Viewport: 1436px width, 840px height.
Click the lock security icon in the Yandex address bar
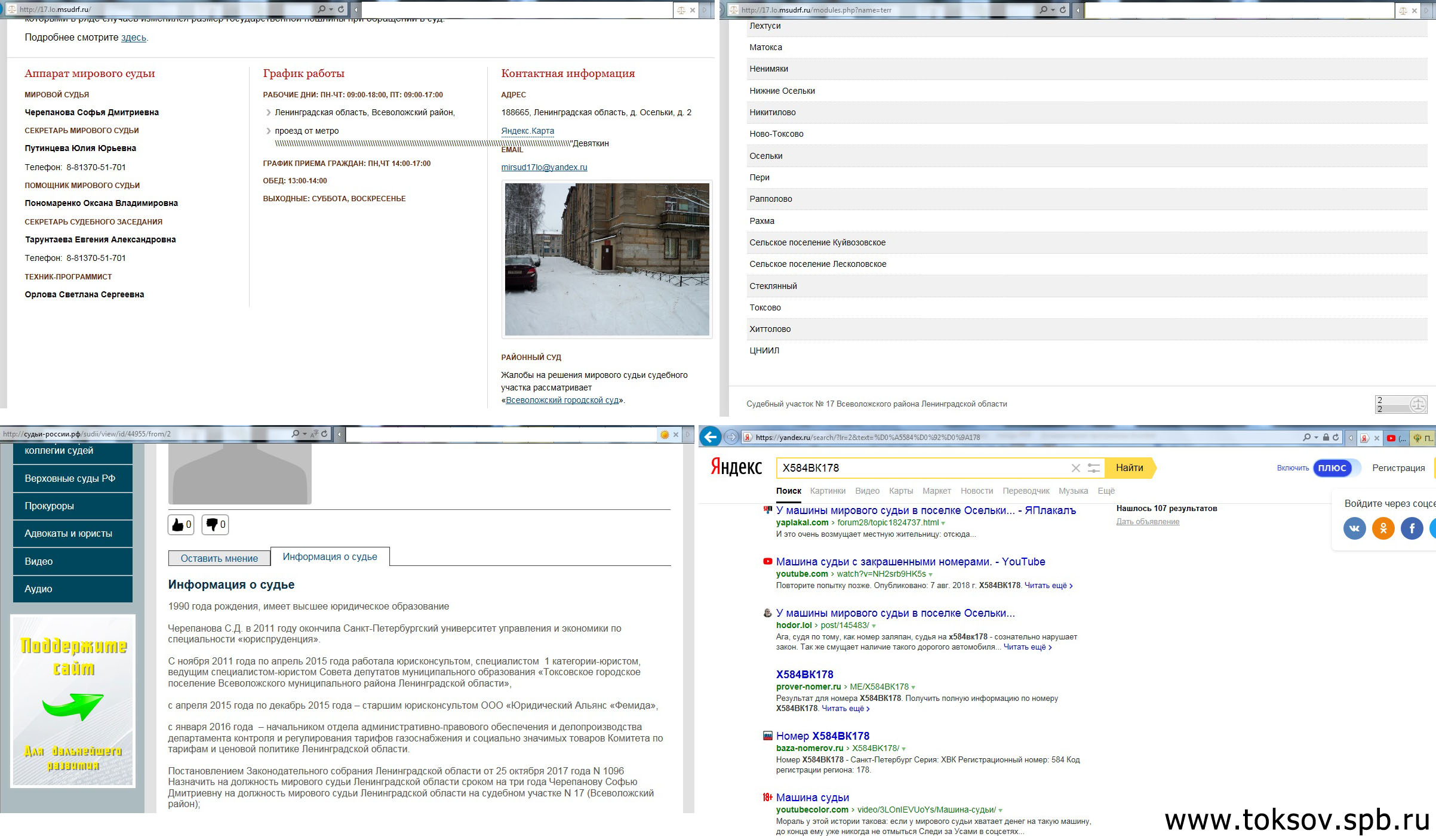[1326, 438]
